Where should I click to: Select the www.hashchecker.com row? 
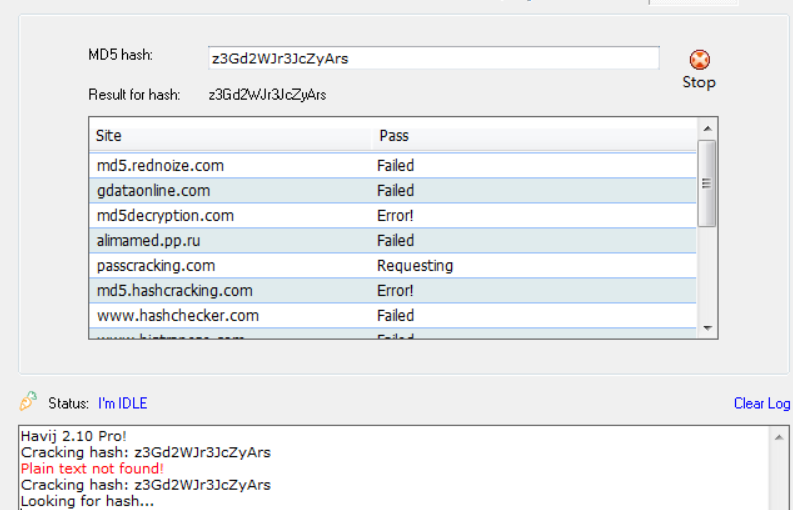point(392,316)
